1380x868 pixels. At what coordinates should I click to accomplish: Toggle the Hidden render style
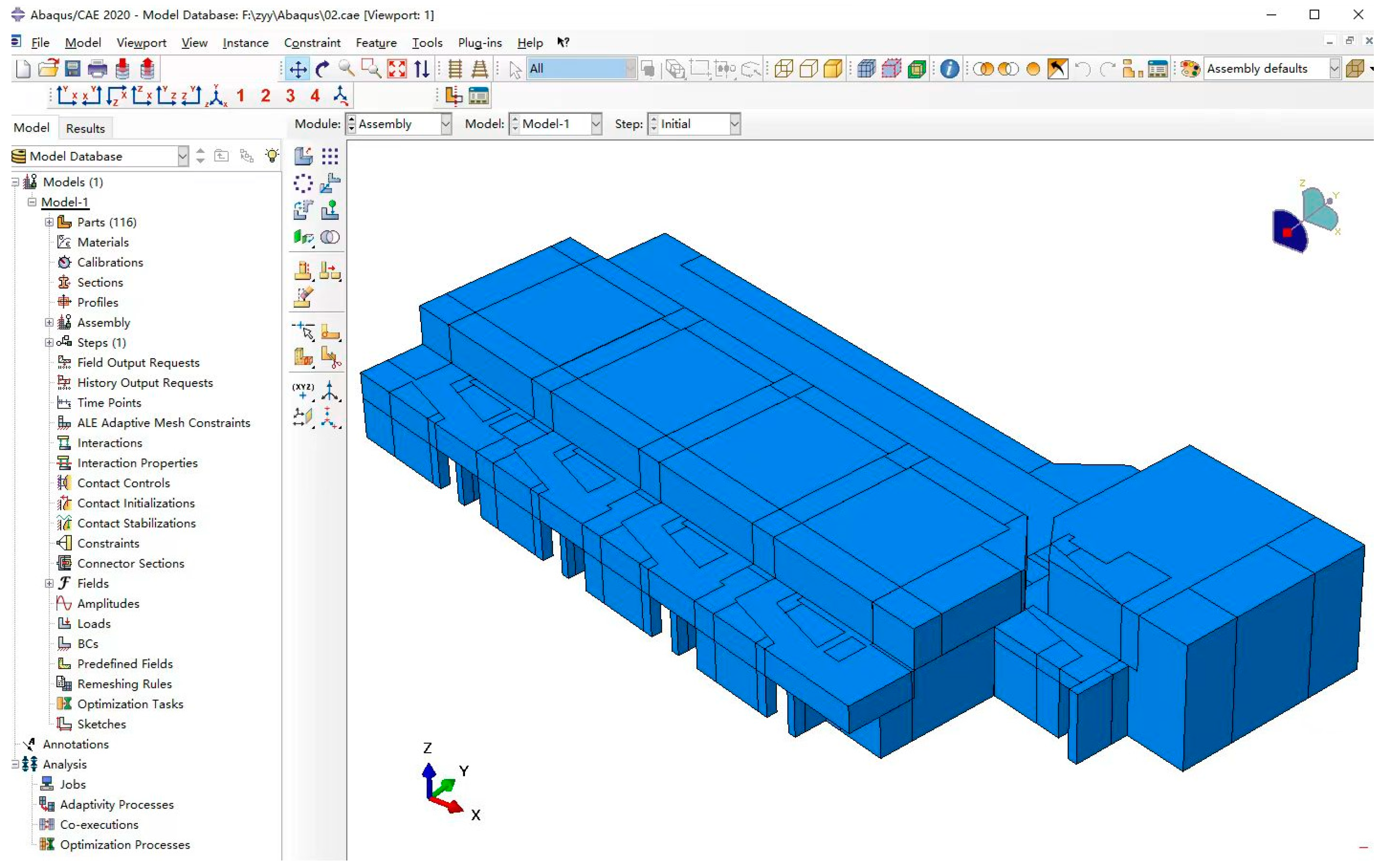(808, 69)
